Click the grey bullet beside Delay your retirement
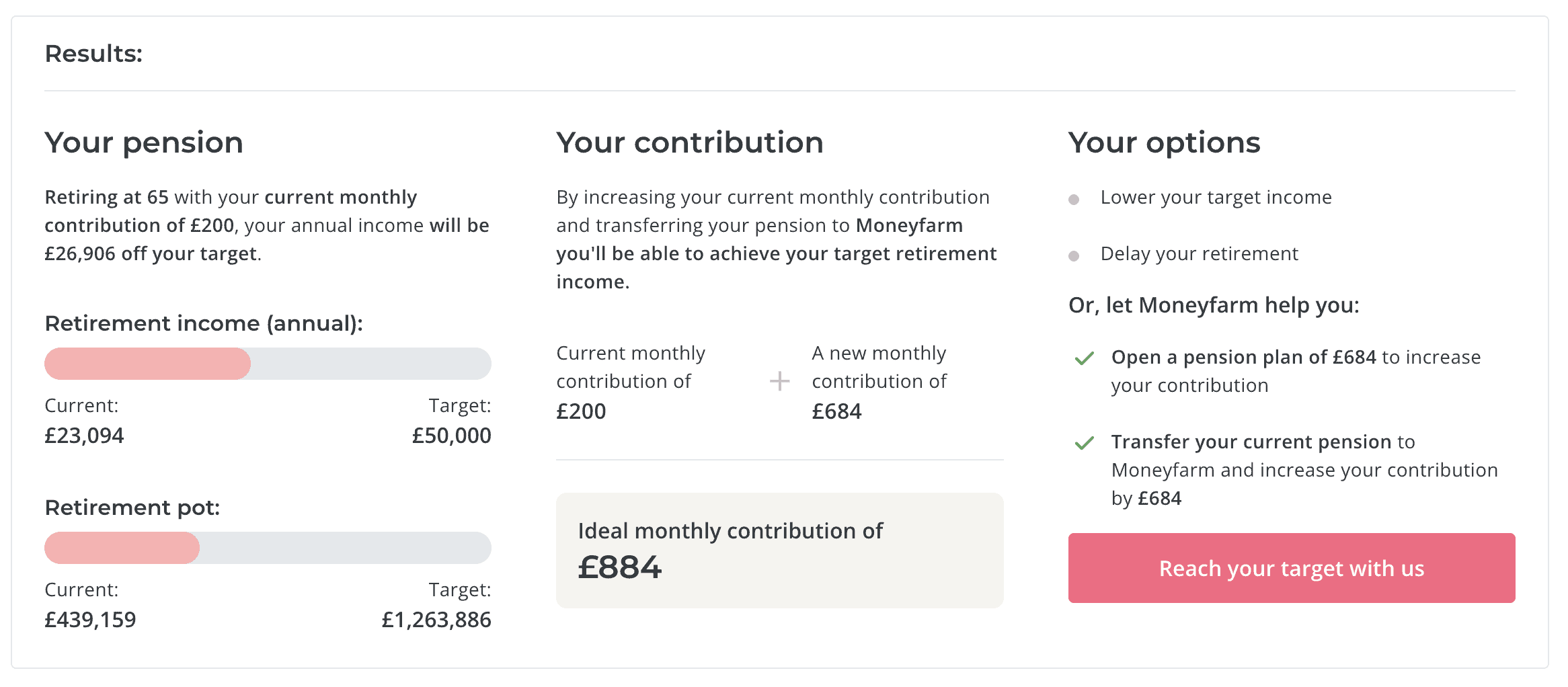The image size is (1568, 687). click(x=1075, y=255)
